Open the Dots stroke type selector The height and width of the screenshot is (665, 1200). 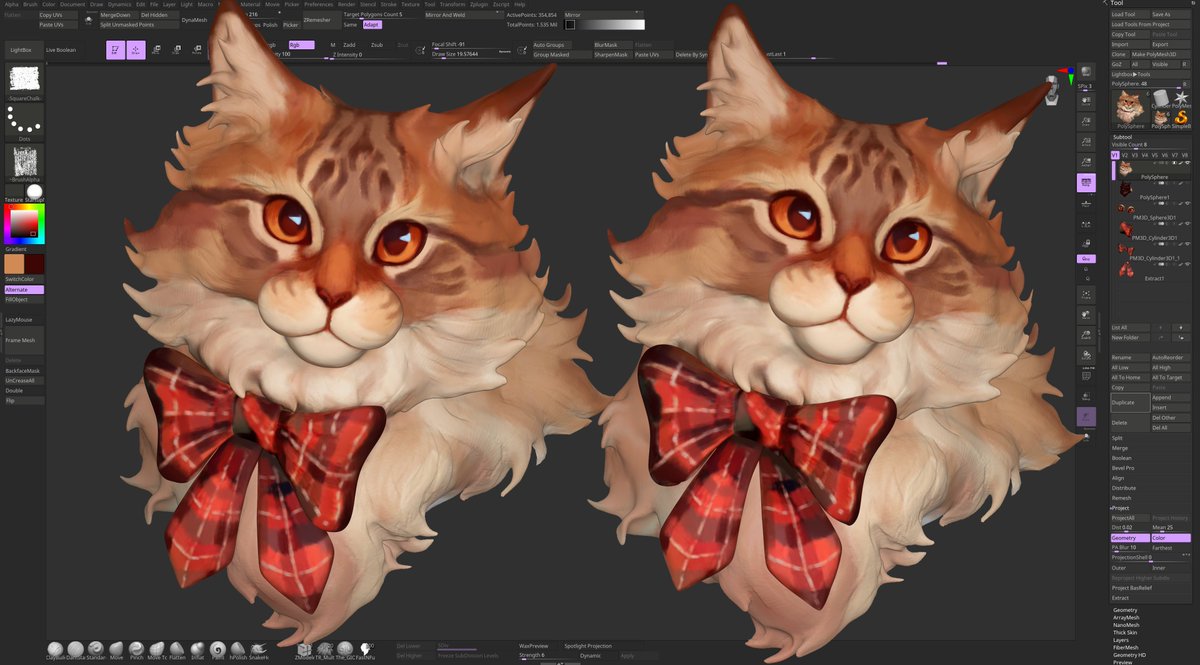click(24, 121)
